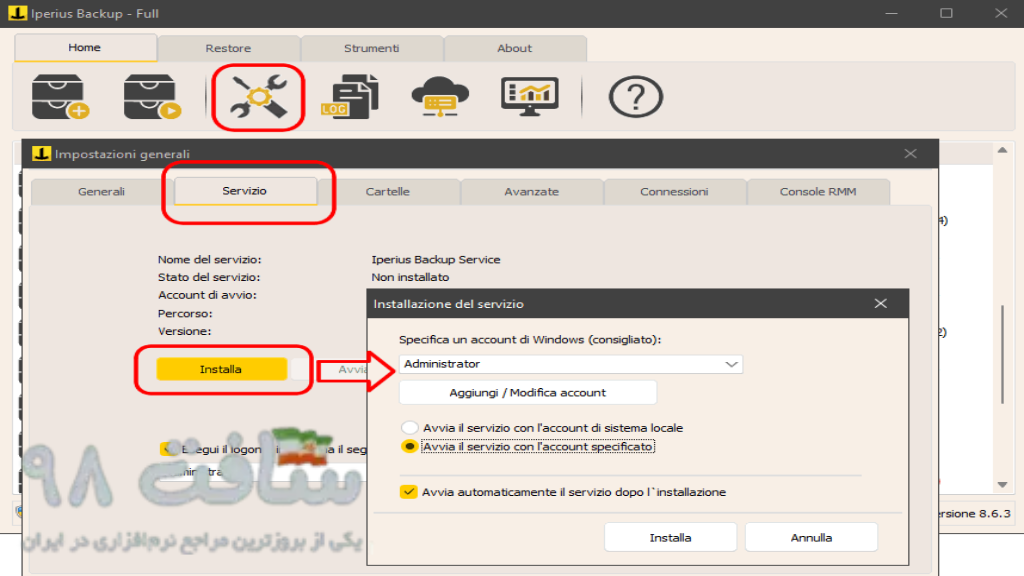Close the Impostazioni generali window
This screenshot has width=1024, height=576.
point(910,153)
